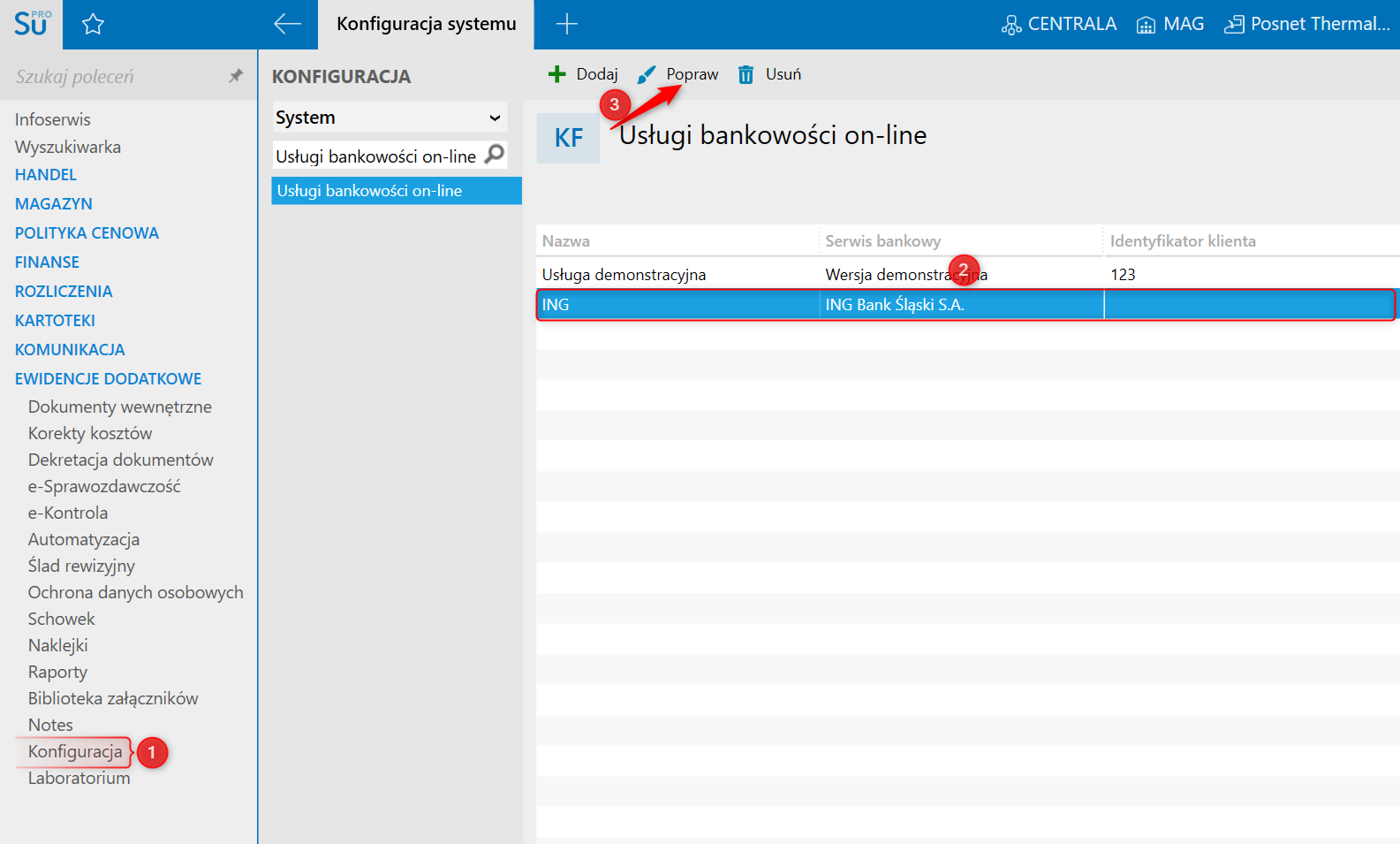
Task: Select the Usługa demonstracyjna row
Action: (x=967, y=275)
